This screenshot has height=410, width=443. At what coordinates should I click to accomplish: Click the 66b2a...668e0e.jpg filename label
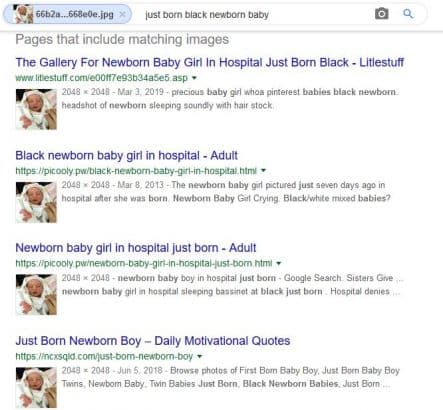[75, 15]
